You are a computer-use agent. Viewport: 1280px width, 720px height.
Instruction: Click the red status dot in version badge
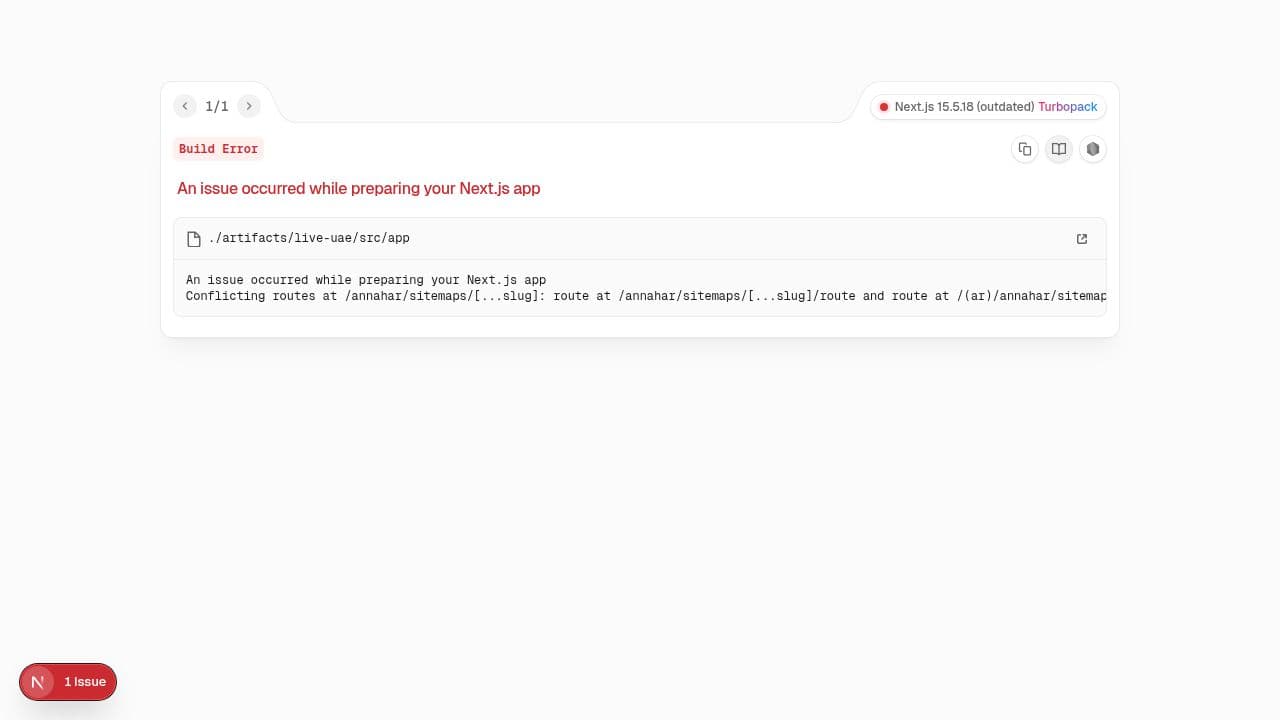click(884, 107)
